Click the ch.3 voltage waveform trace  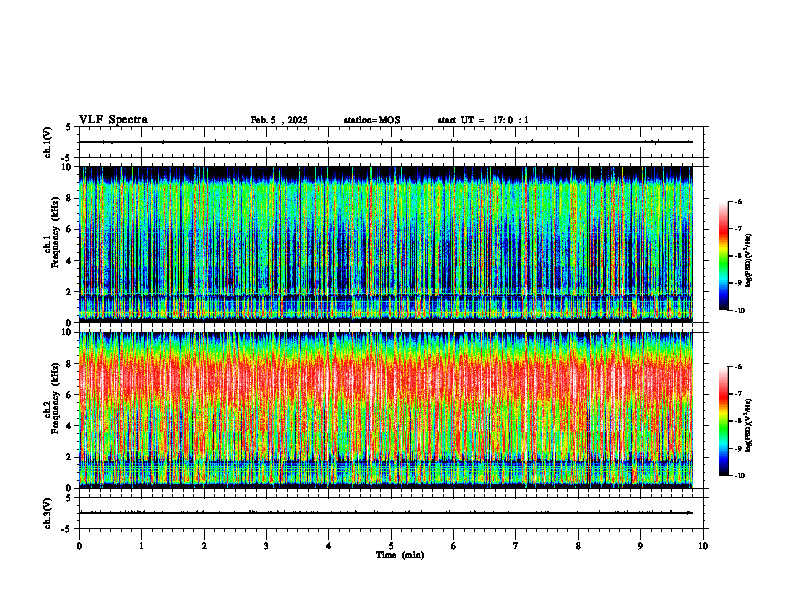[386, 513]
